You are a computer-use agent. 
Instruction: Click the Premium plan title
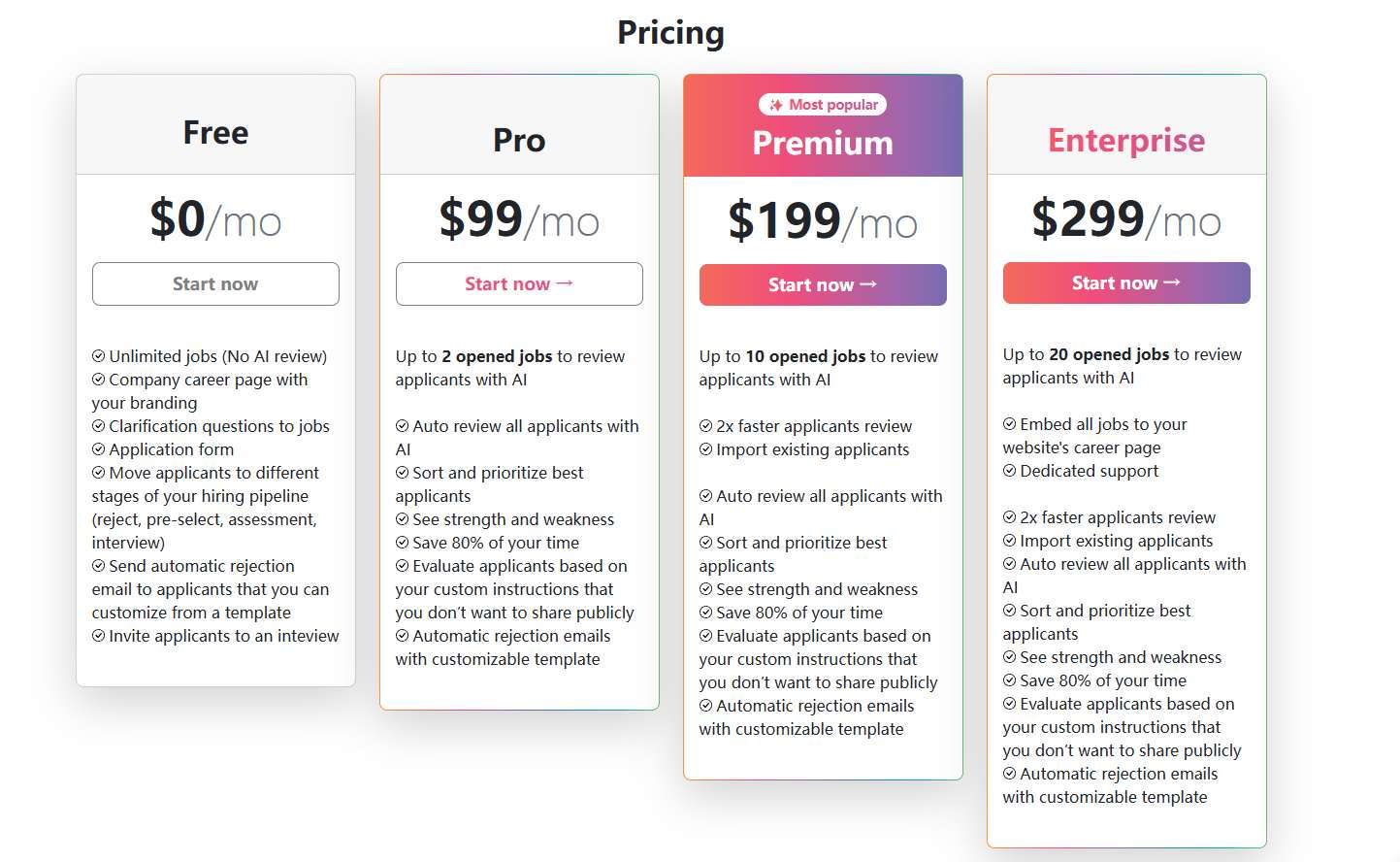823,143
